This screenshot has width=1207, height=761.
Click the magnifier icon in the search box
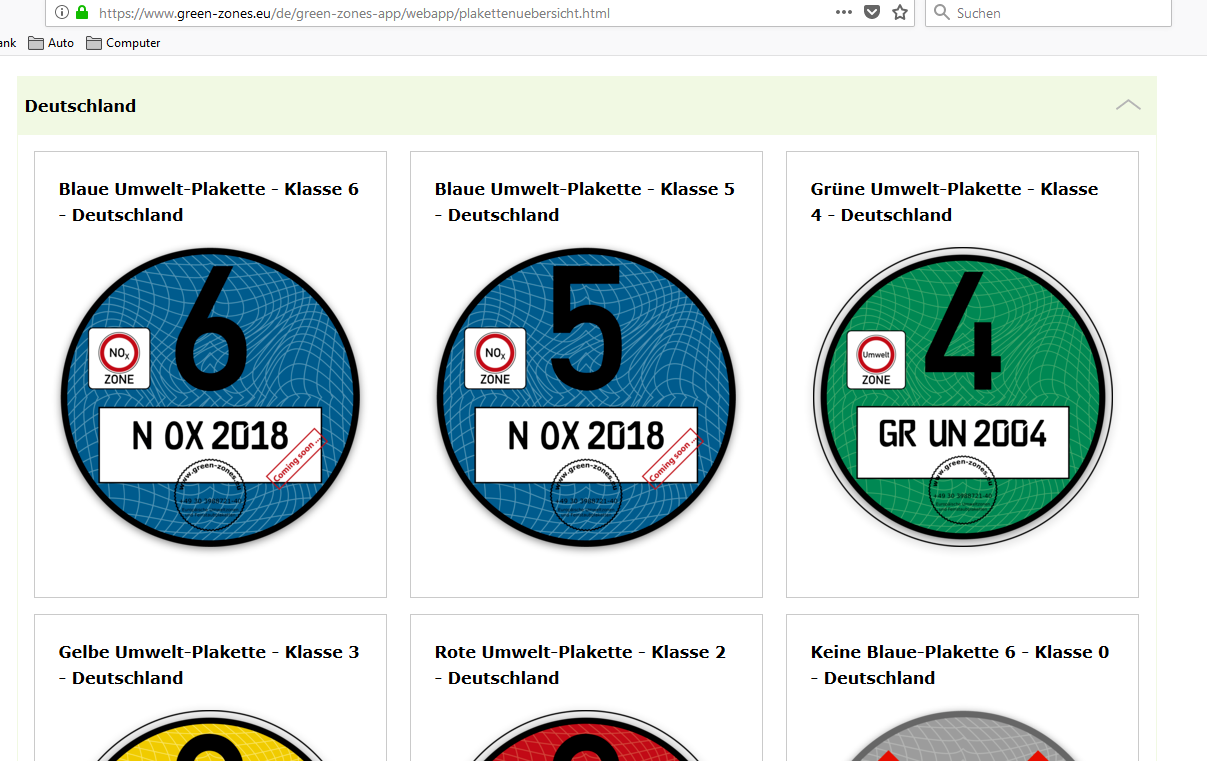coord(941,13)
